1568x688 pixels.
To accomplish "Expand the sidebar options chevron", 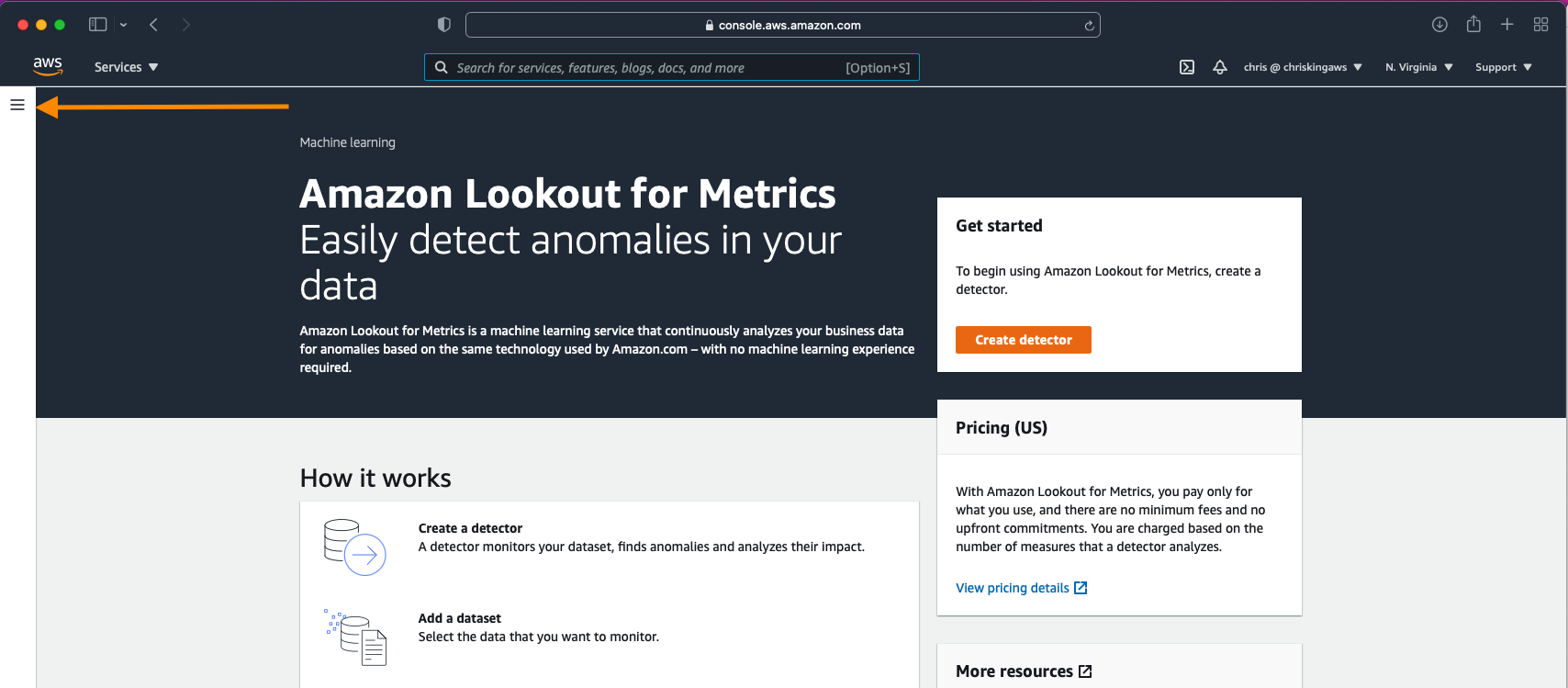I will tap(123, 25).
